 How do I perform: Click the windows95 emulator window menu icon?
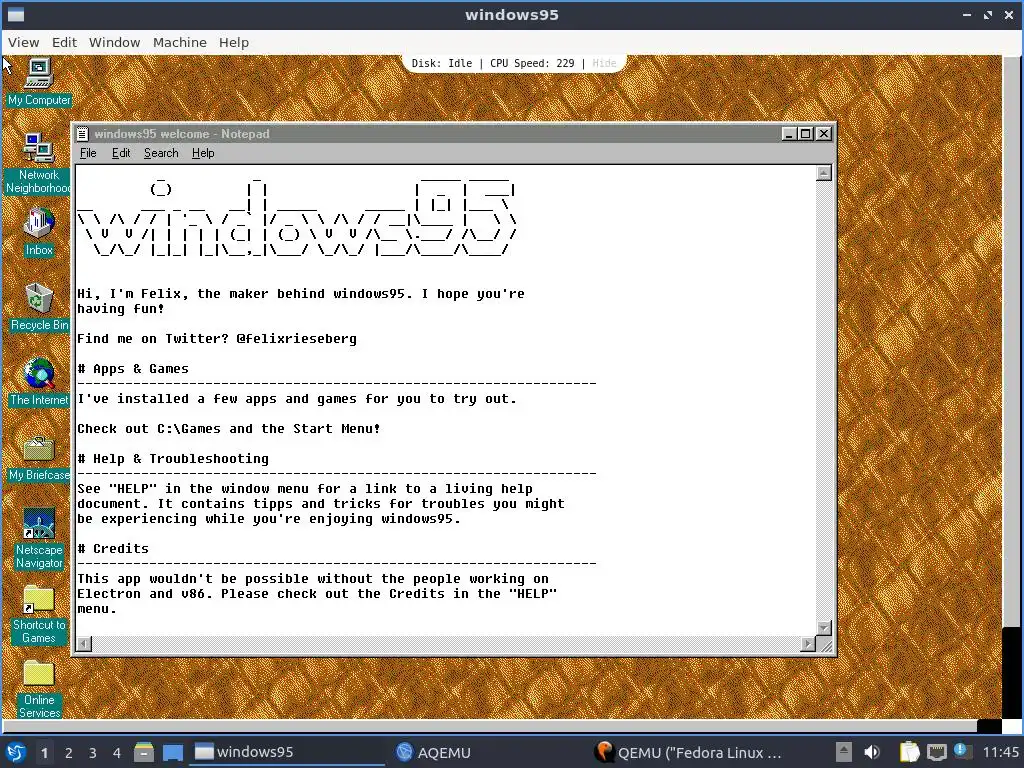pyautogui.click(x=16, y=14)
